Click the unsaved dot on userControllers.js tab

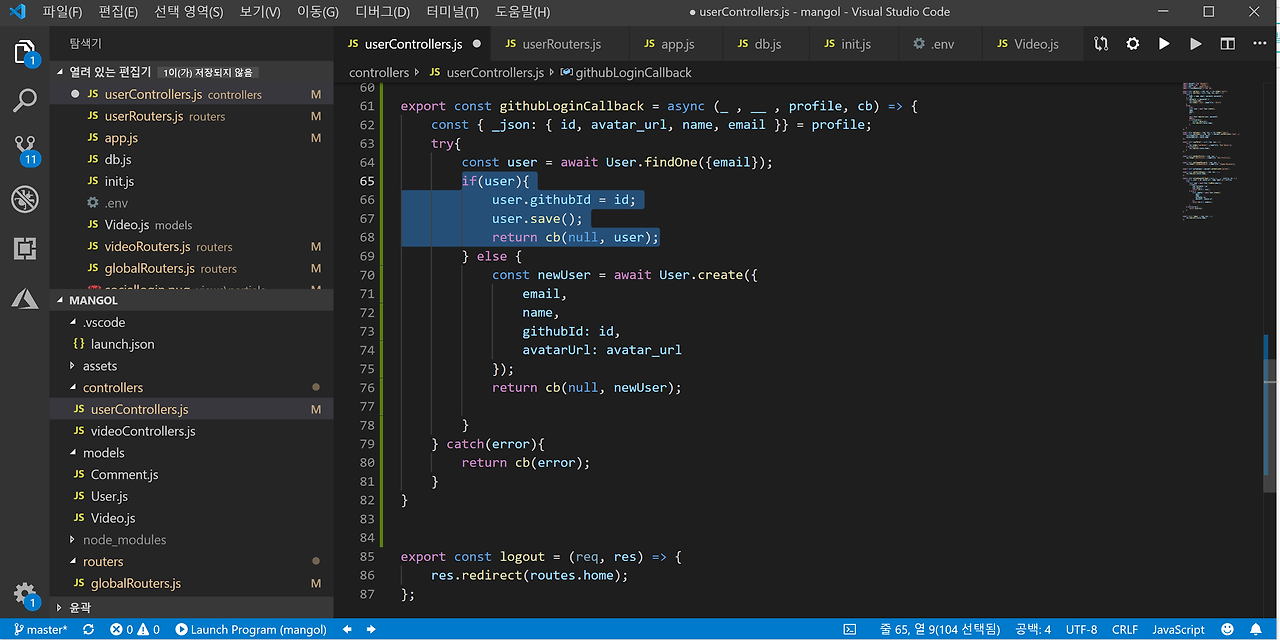tap(476, 44)
